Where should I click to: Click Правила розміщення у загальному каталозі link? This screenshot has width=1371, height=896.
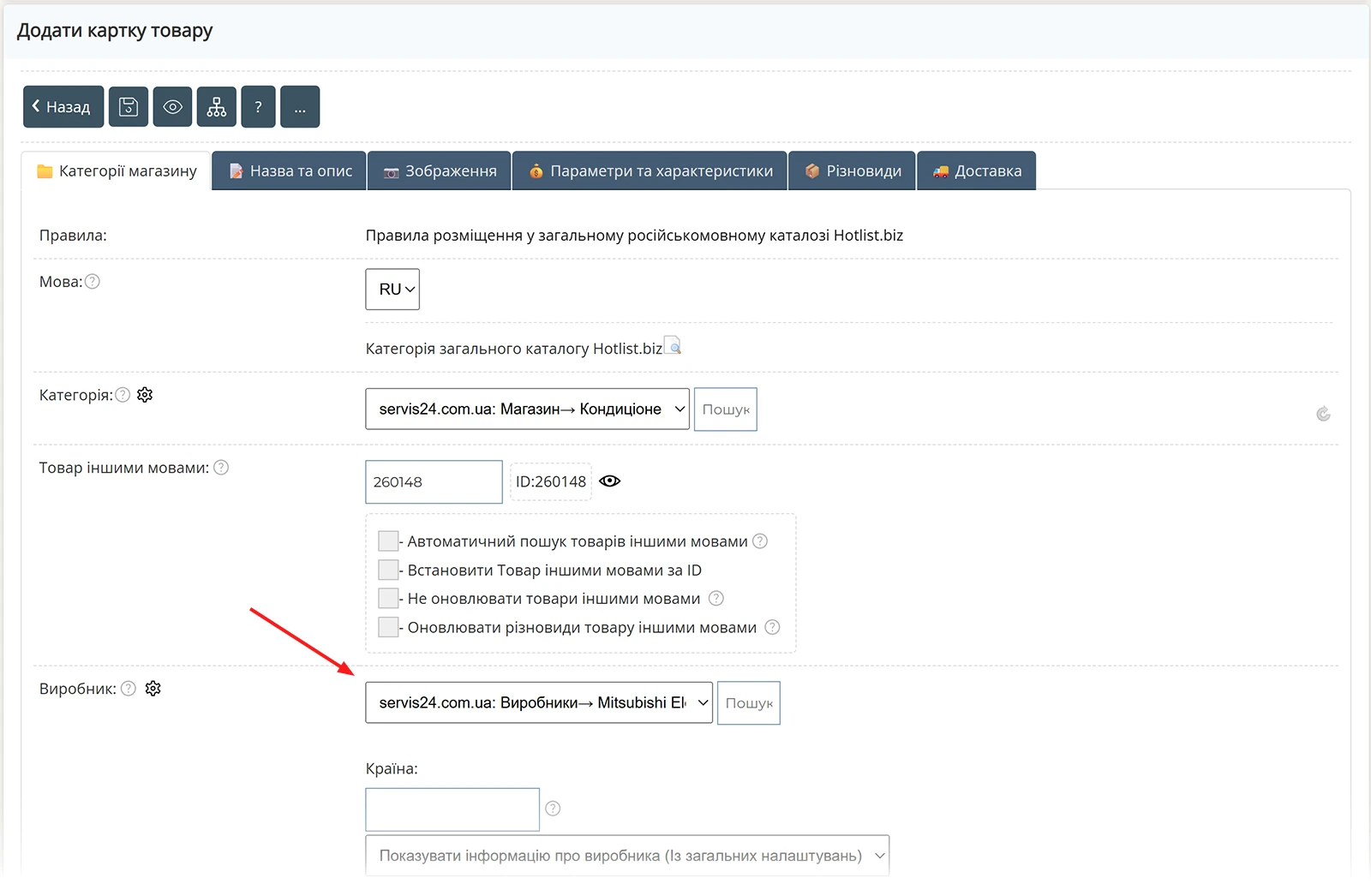click(634, 236)
